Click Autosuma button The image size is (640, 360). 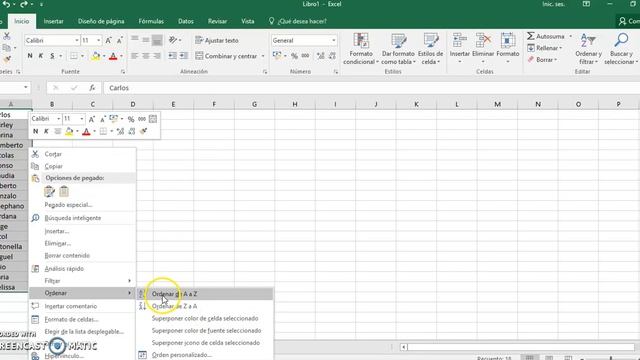pyautogui.click(x=546, y=36)
